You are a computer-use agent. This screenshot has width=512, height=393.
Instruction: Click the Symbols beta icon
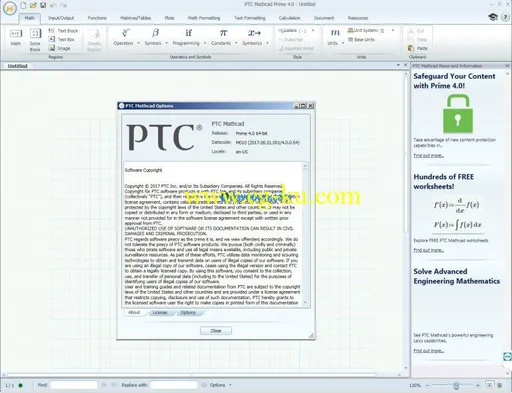coord(155,33)
